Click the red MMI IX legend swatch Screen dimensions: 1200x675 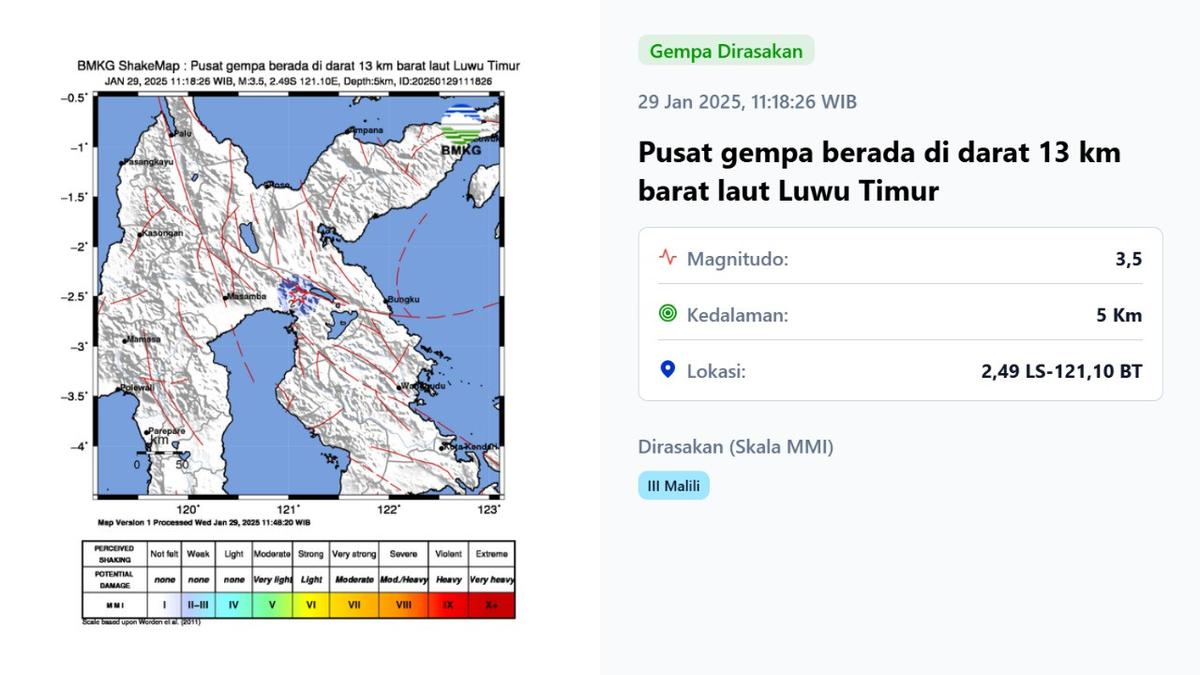(x=445, y=604)
